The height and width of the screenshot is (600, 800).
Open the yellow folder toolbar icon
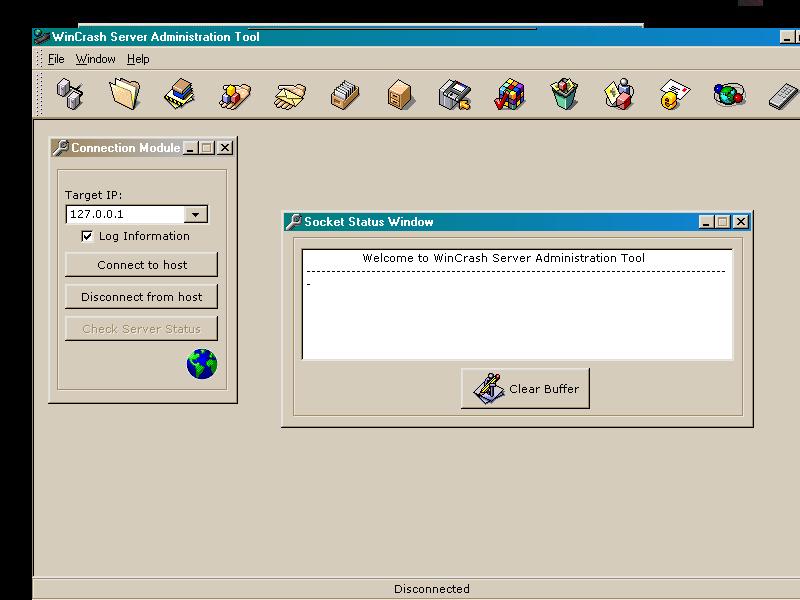[x=125, y=93]
